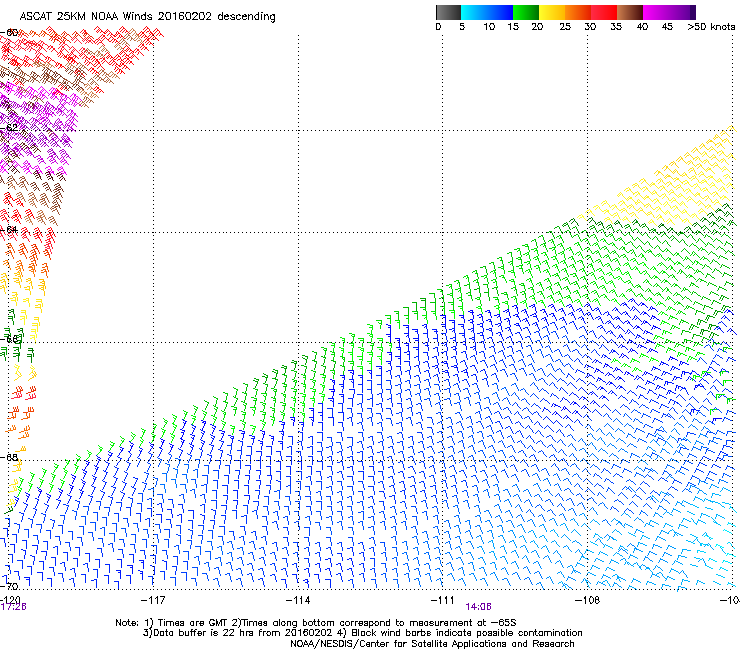Click the '-70' latitude axis label
Screen dimensions: 740x650
click(9, 586)
